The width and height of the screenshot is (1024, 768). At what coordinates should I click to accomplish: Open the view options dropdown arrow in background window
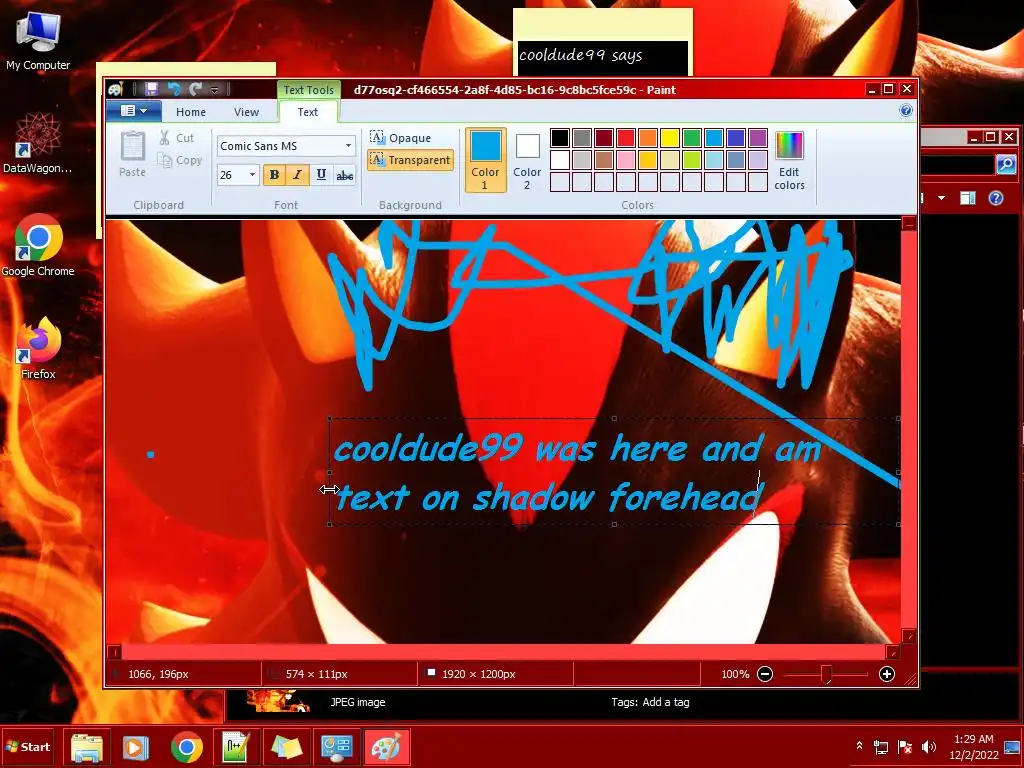pyautogui.click(x=941, y=198)
